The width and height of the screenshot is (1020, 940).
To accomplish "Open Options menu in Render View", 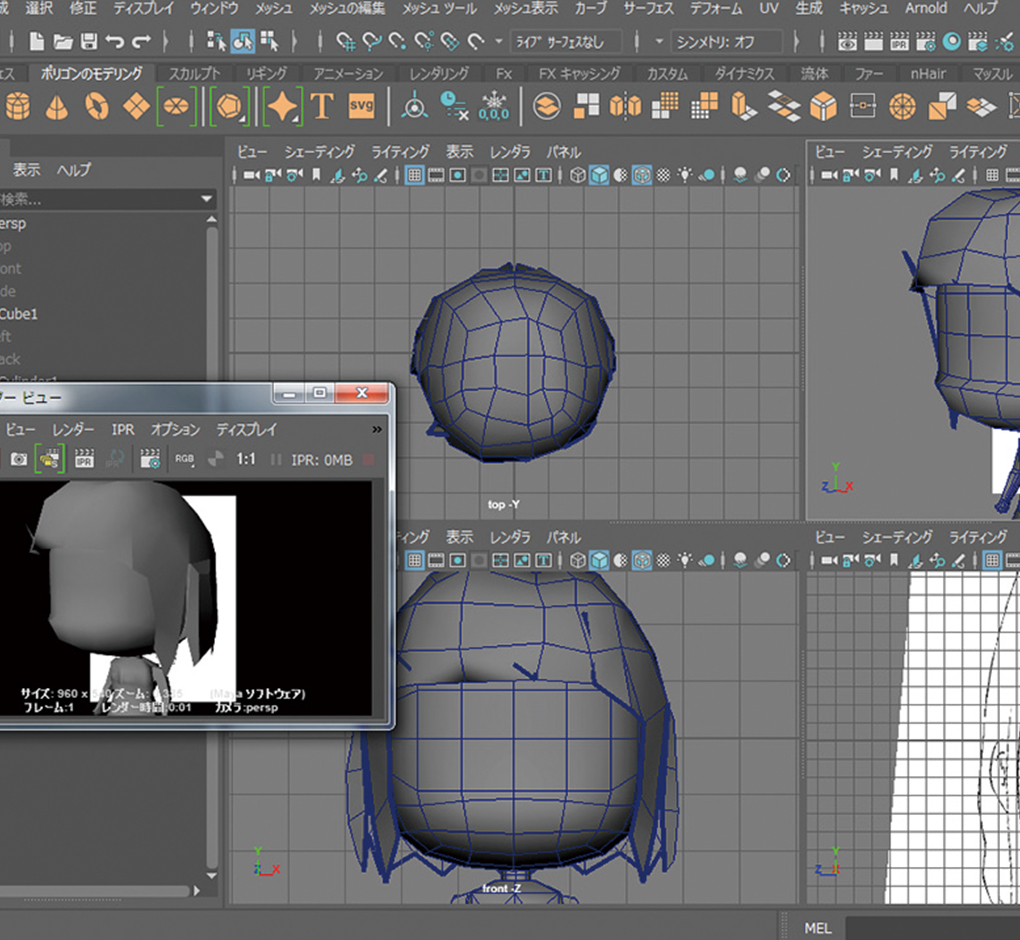I will pyautogui.click(x=176, y=429).
